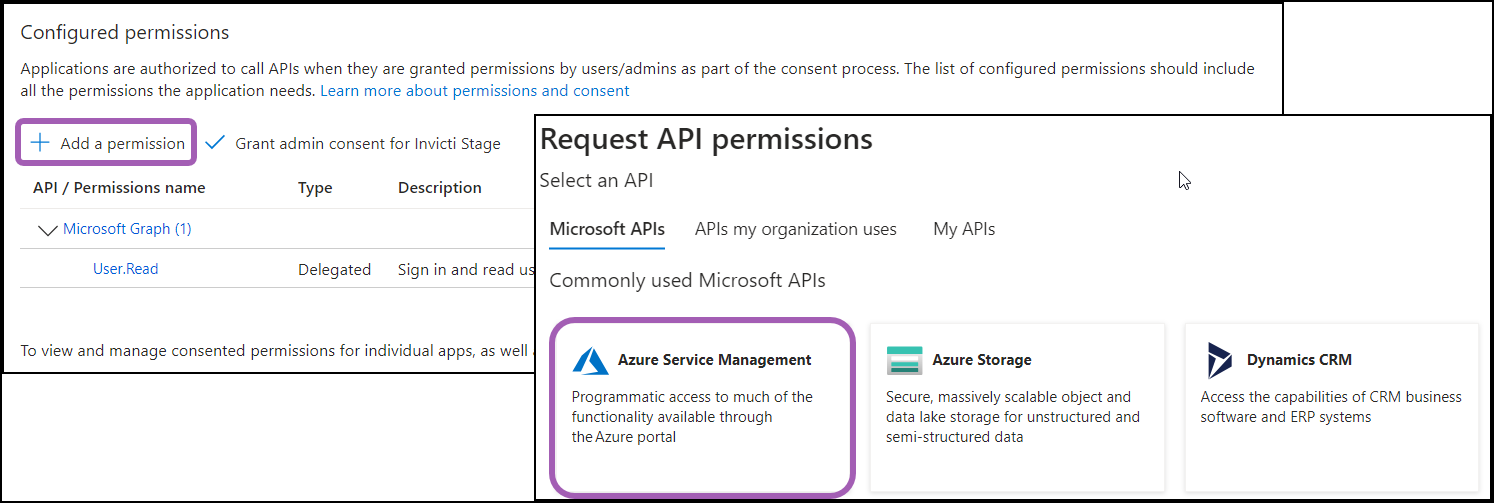This screenshot has width=1494, height=503.
Task: Click the API / Permissions name column header
Action: pyautogui.click(x=119, y=187)
